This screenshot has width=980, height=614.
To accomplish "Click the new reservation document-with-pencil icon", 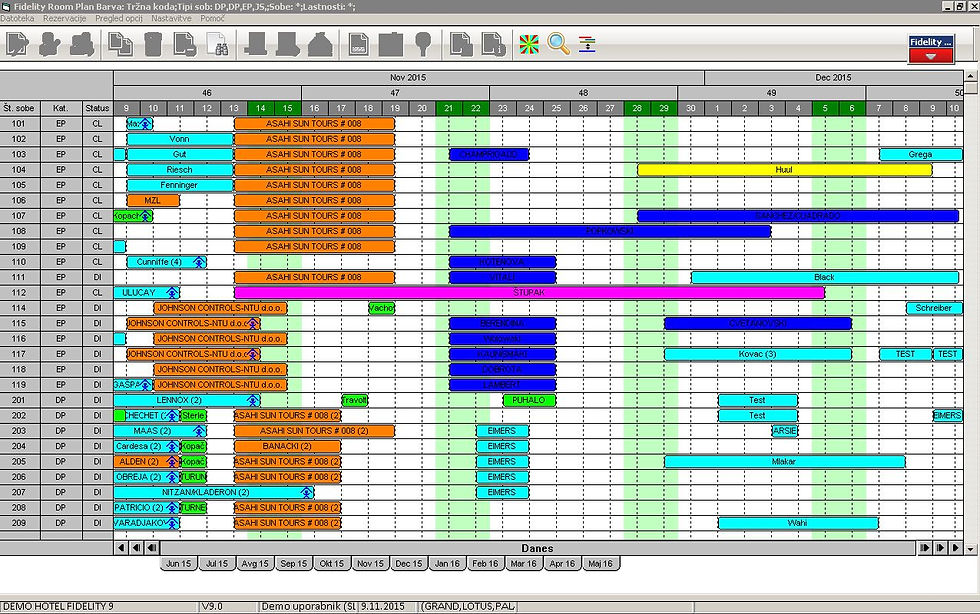I will pyautogui.click(x=18, y=44).
